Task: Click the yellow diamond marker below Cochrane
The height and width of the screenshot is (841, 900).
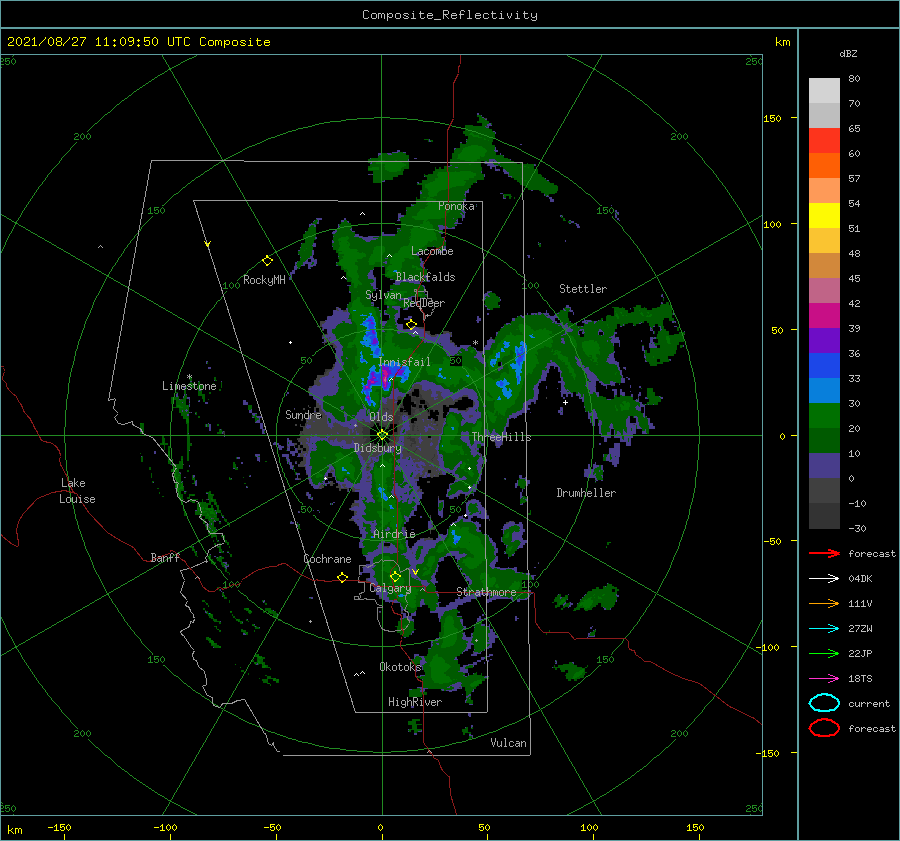Action: point(343,577)
